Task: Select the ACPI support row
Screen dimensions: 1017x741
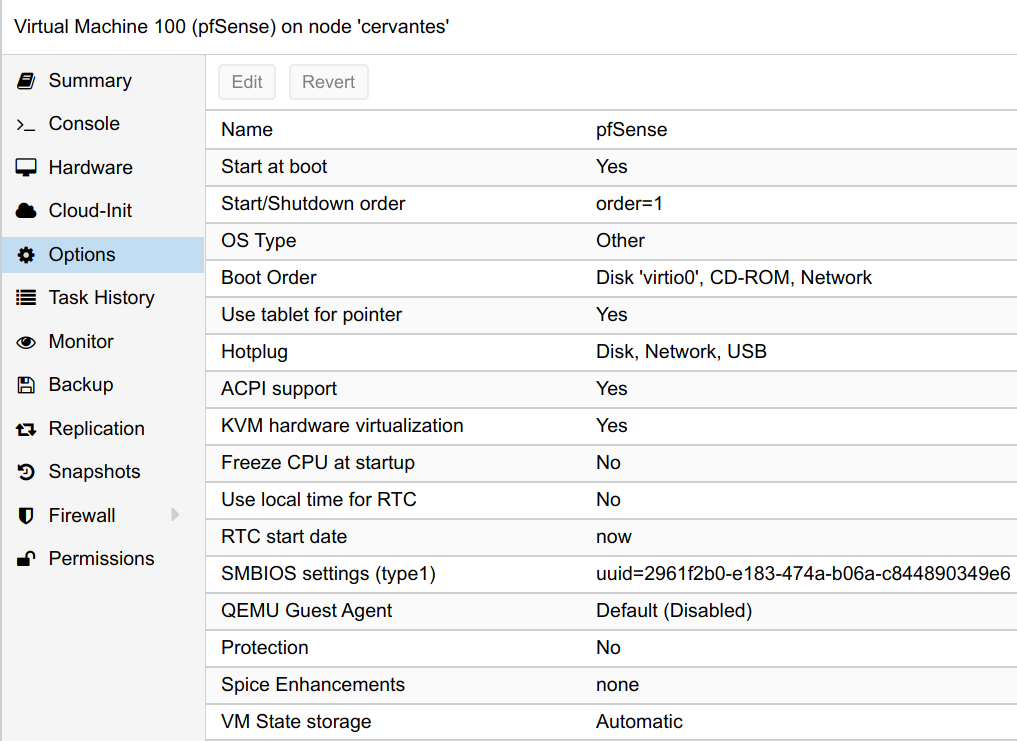Action: pyautogui.click(x=612, y=389)
